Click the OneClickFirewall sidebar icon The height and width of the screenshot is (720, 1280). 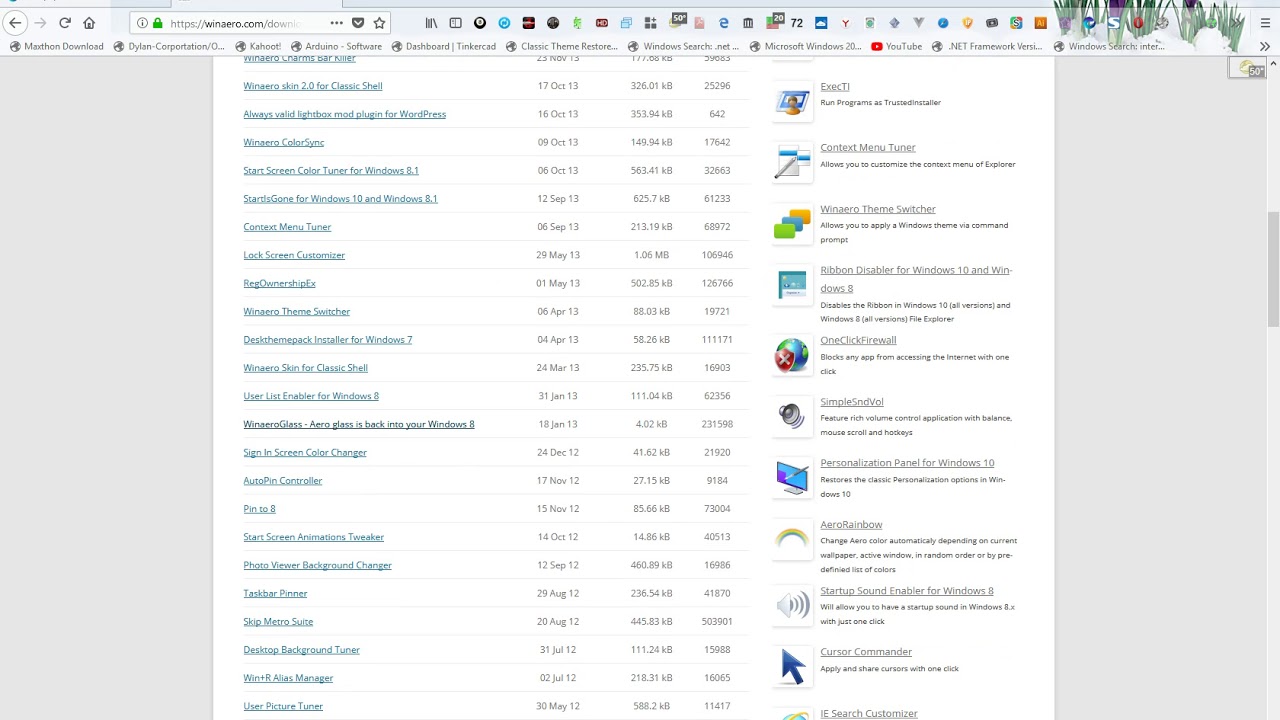792,355
